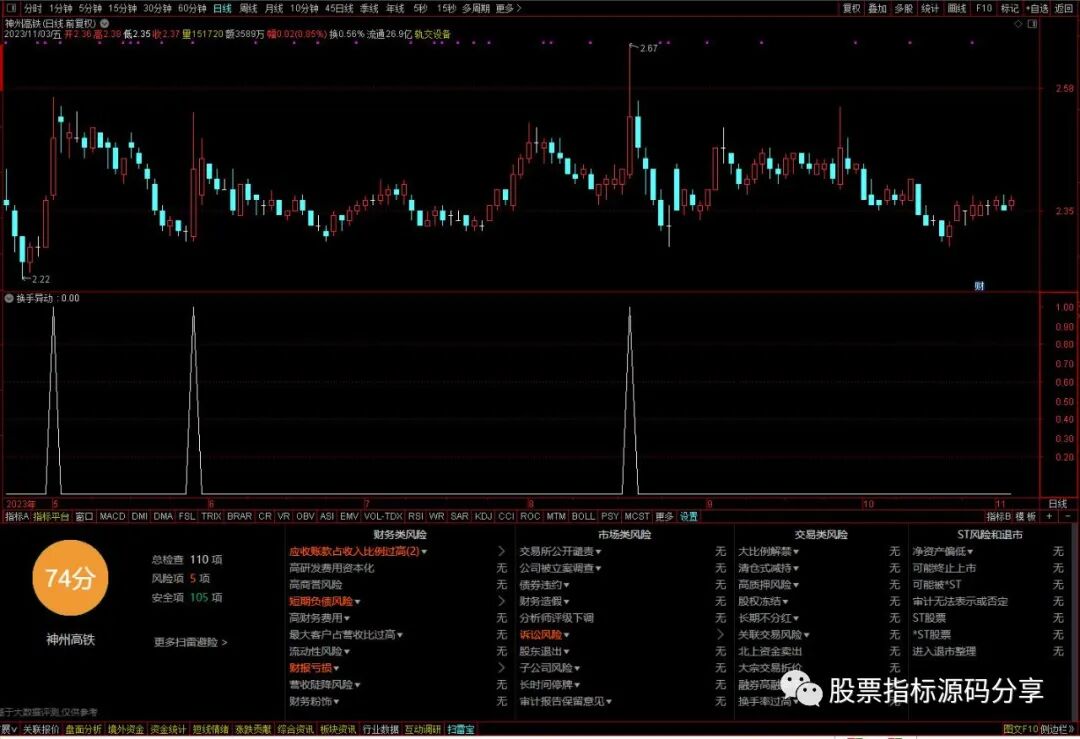Switch to the 分时 chart period

32,8
